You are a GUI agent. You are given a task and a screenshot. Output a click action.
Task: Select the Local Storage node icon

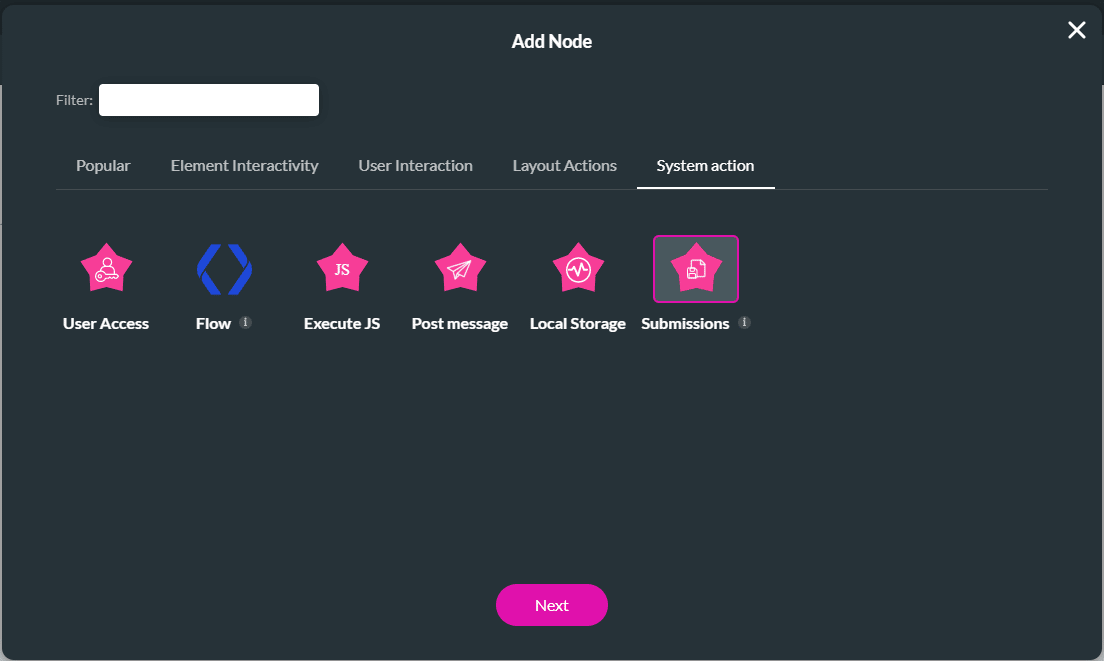[x=578, y=268]
